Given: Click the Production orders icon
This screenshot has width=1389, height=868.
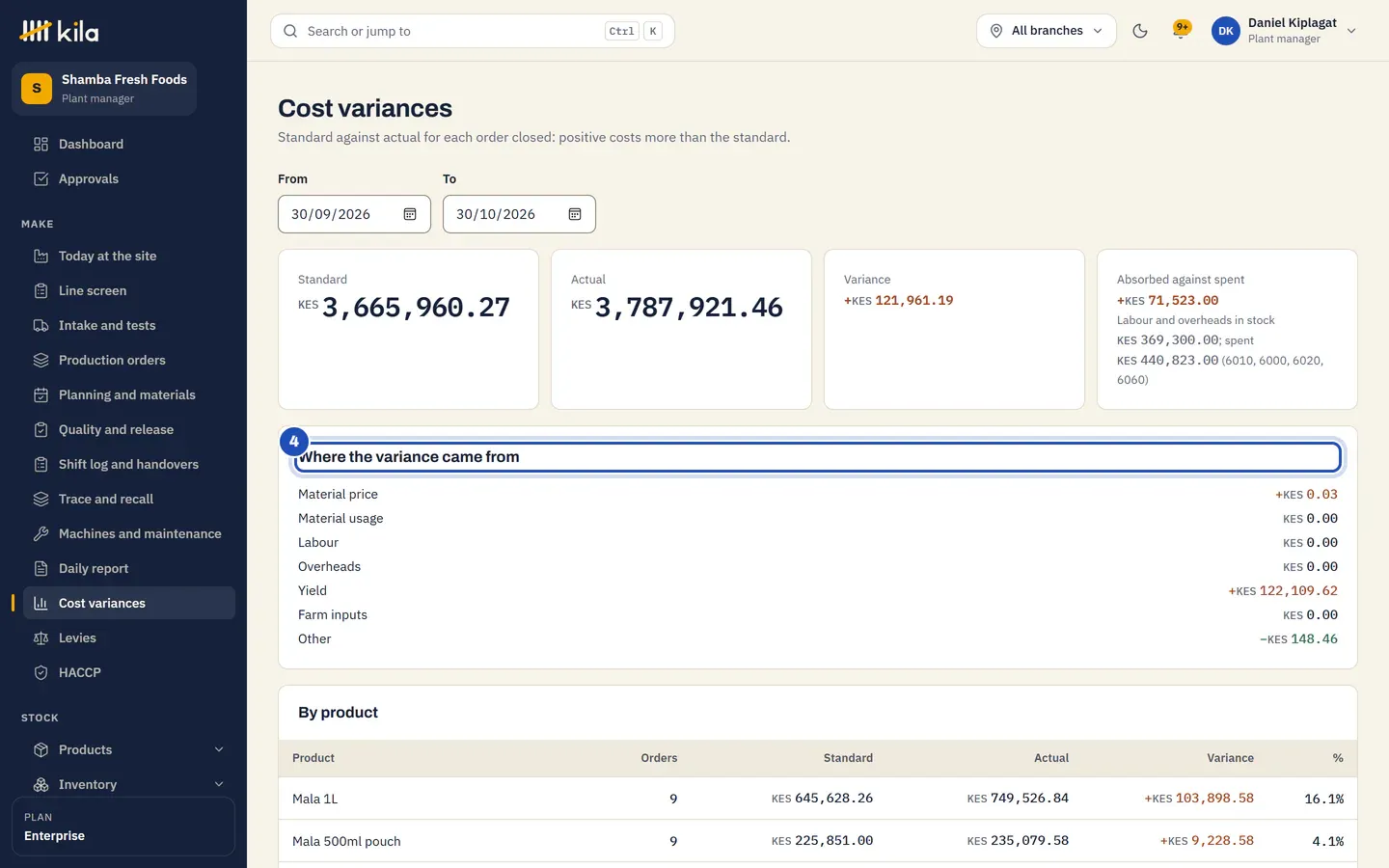Looking at the screenshot, I should coord(41,360).
